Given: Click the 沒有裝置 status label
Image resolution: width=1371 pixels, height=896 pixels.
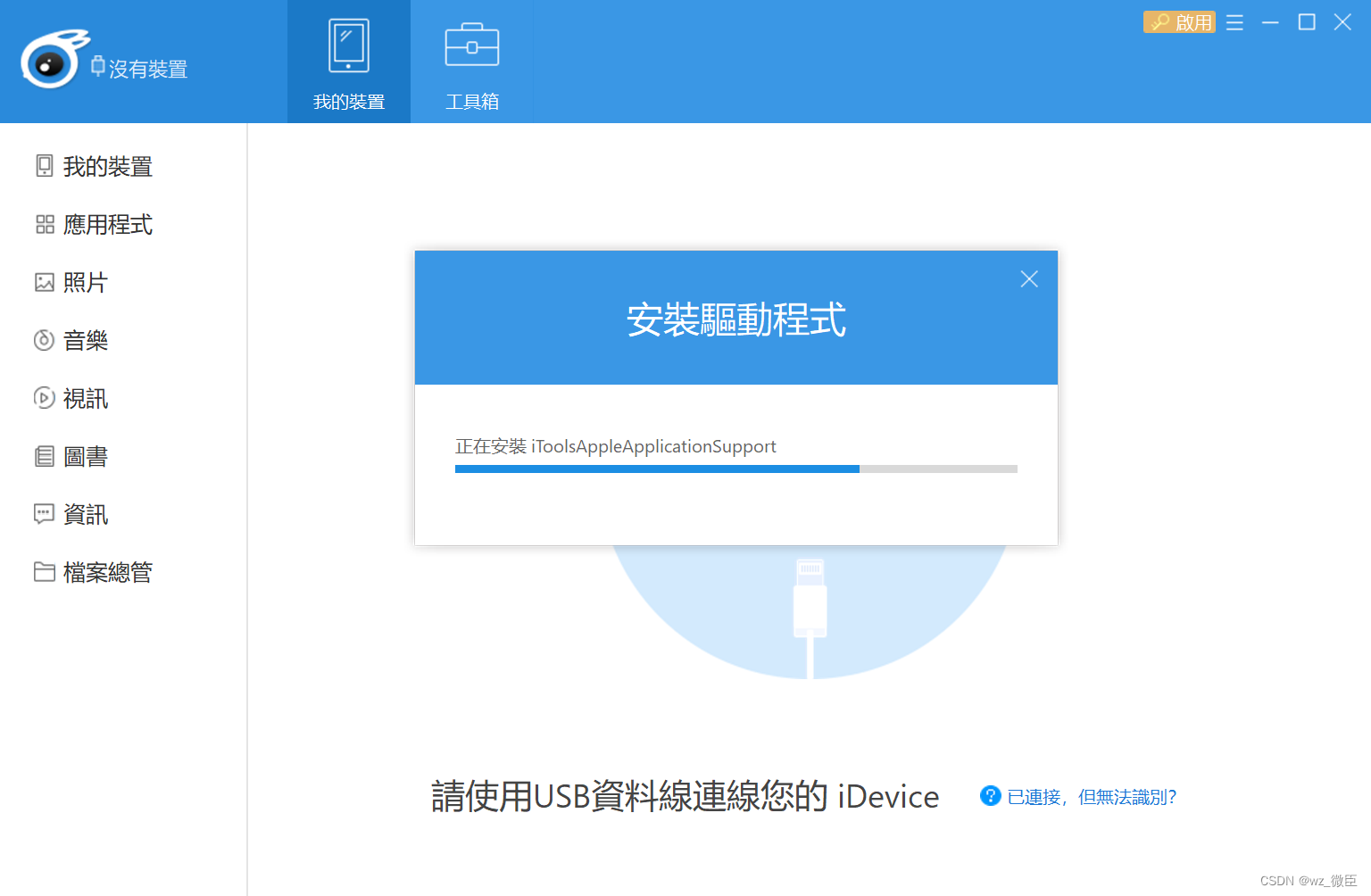Looking at the screenshot, I should (x=148, y=69).
